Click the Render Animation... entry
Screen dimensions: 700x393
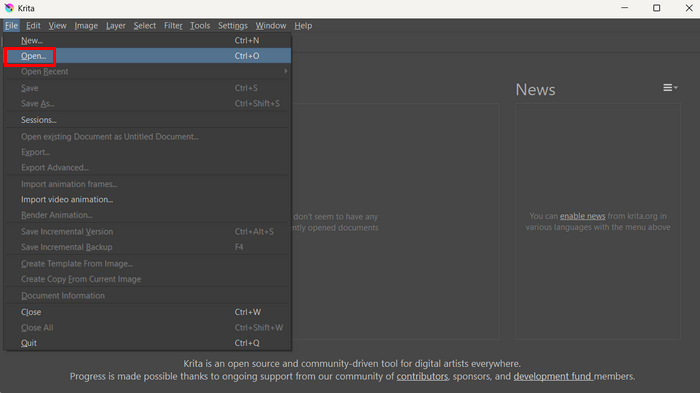point(147,215)
